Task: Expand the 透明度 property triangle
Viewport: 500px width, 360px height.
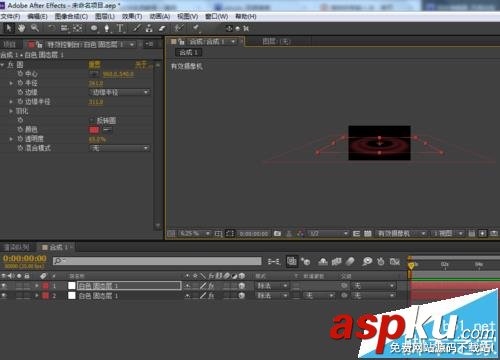Action: coord(11,139)
